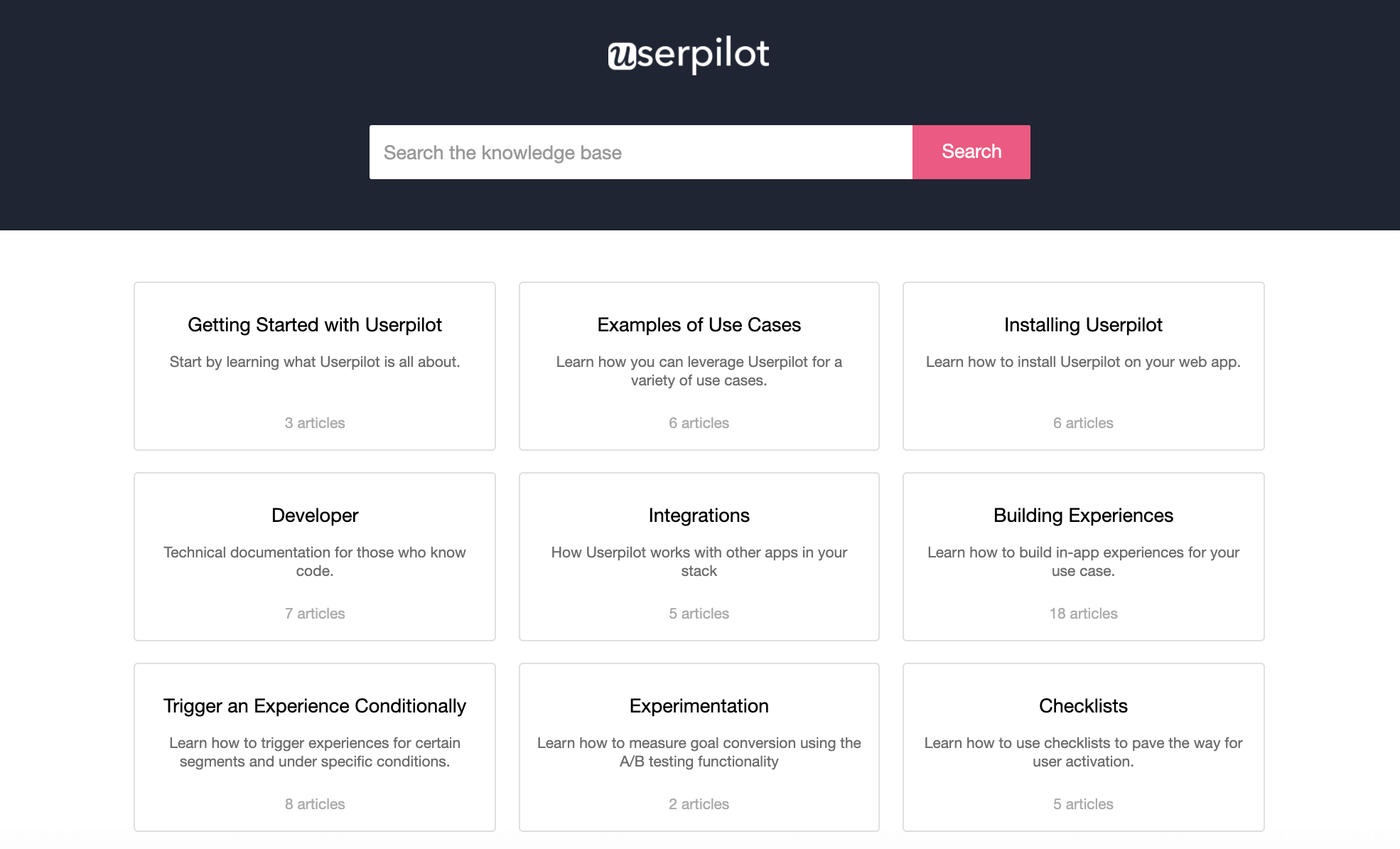The height and width of the screenshot is (849, 1400).
Task: Click '3 articles' under Getting Started
Action: coord(314,423)
